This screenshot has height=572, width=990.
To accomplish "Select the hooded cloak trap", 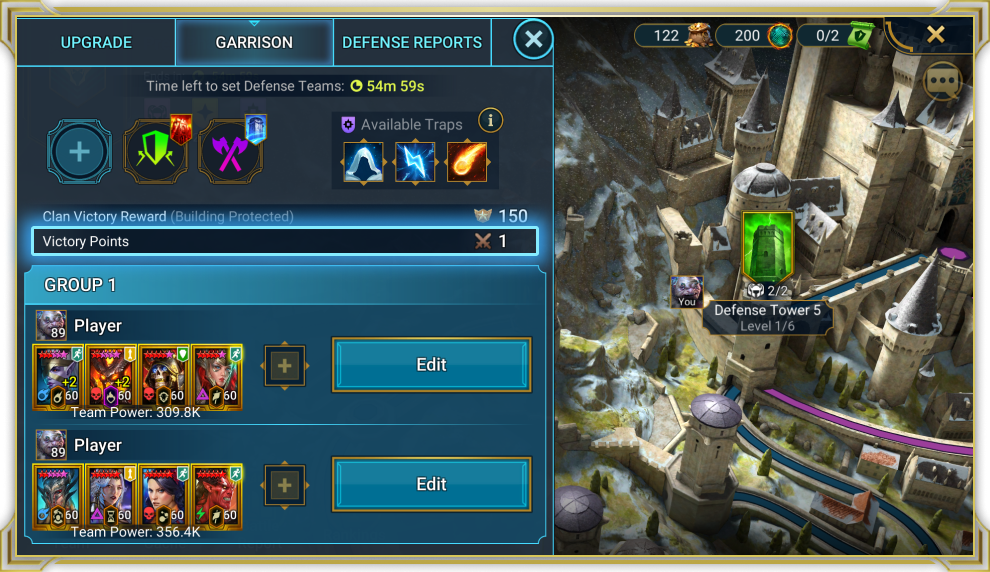I will (x=363, y=162).
